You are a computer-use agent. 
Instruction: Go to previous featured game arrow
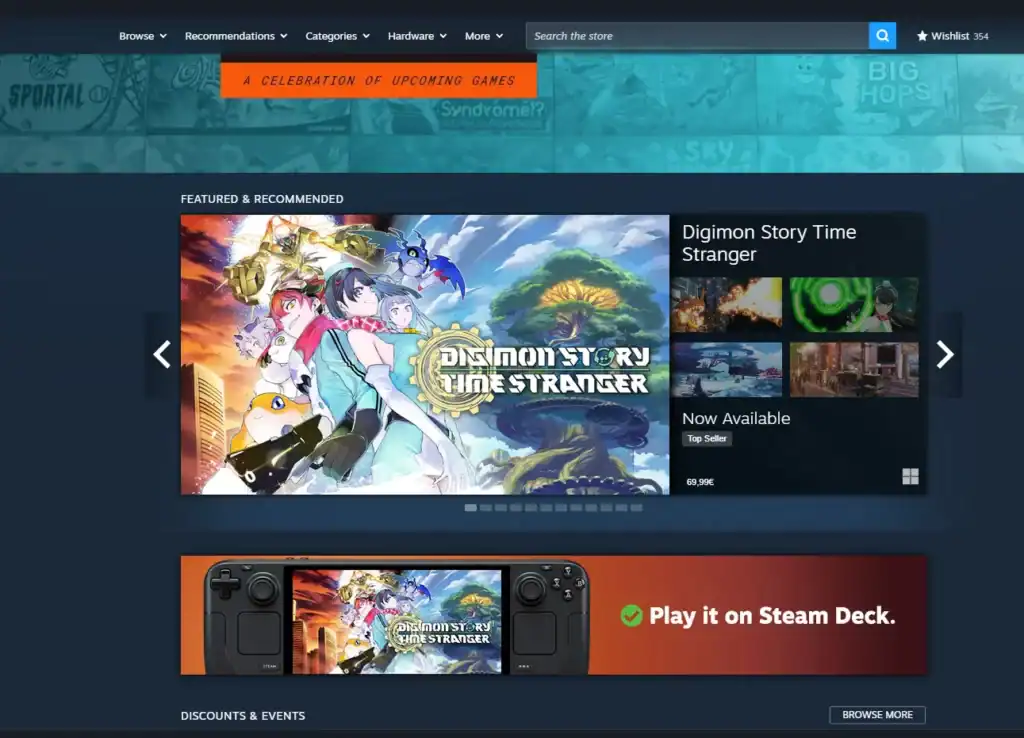coord(162,354)
